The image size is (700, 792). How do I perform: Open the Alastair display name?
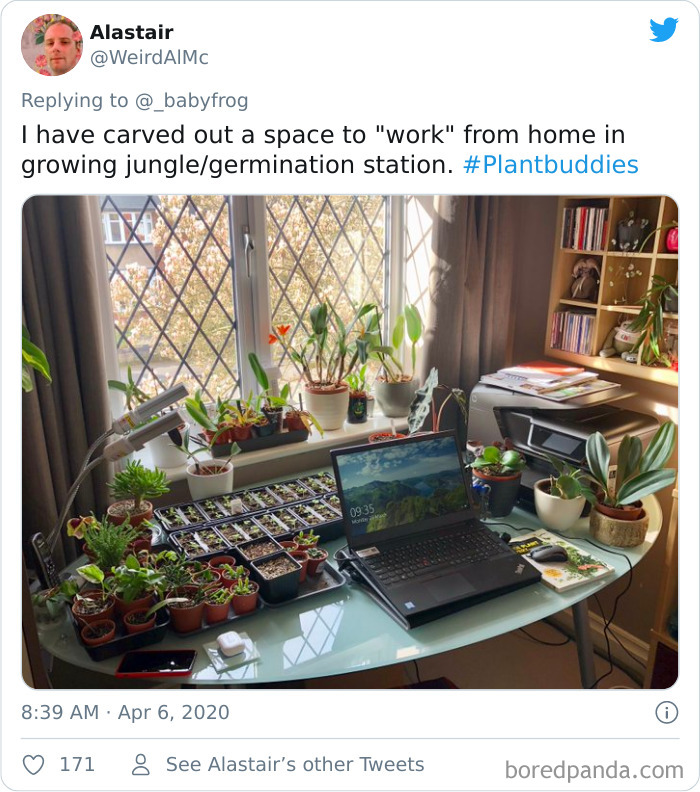coord(132,32)
